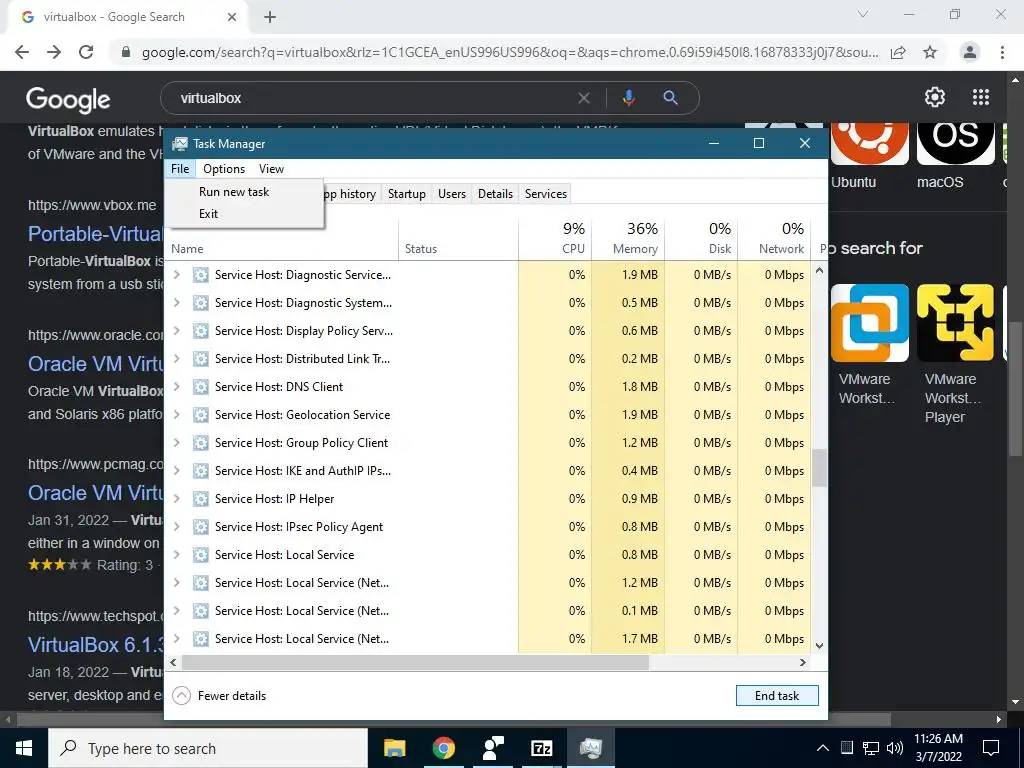The image size is (1024, 768).
Task: Click gear icon of Service Host: Local Service row
Action: [x=200, y=555]
